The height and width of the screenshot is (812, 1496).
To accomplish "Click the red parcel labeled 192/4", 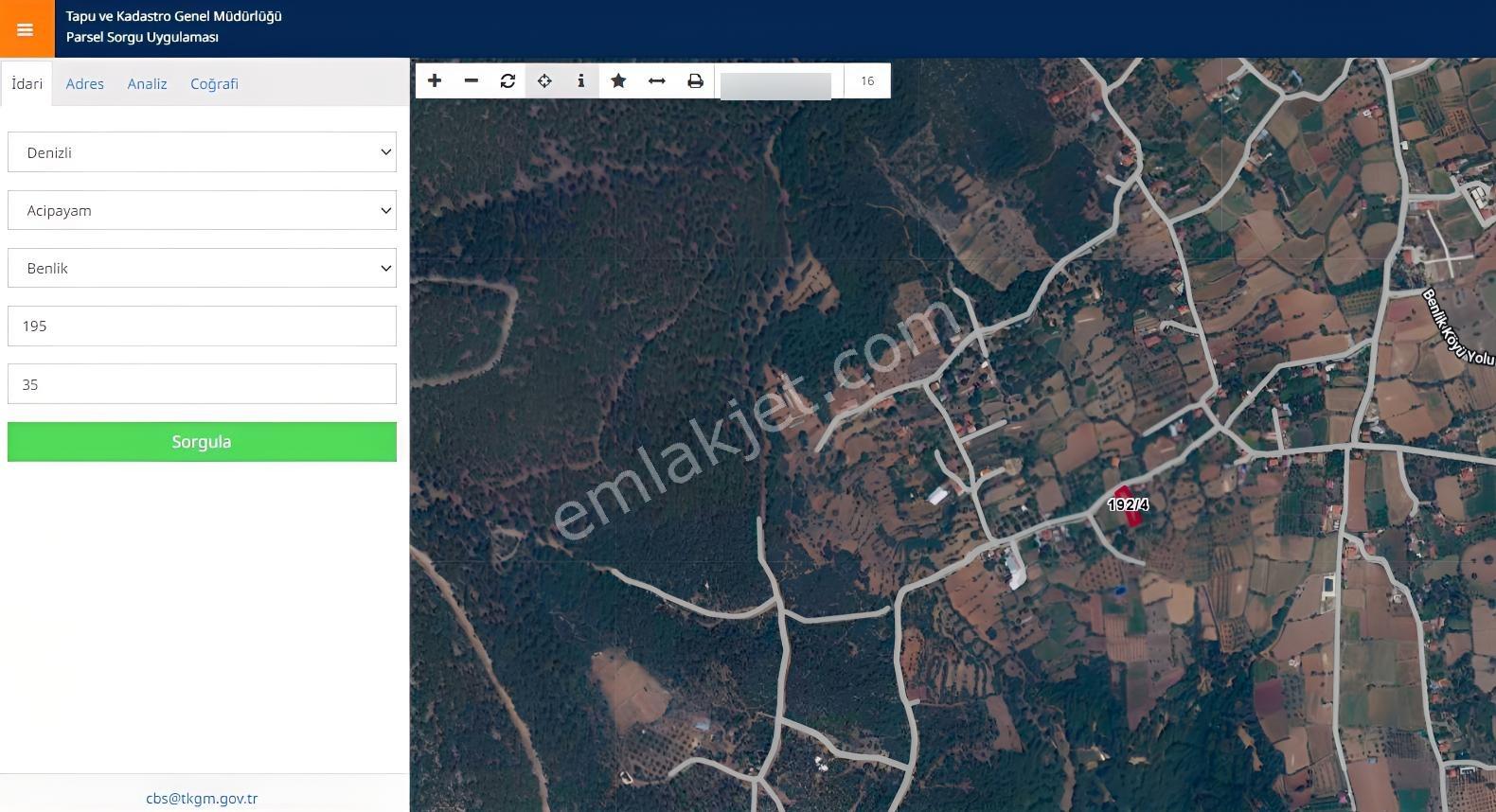I will pos(1127,505).
